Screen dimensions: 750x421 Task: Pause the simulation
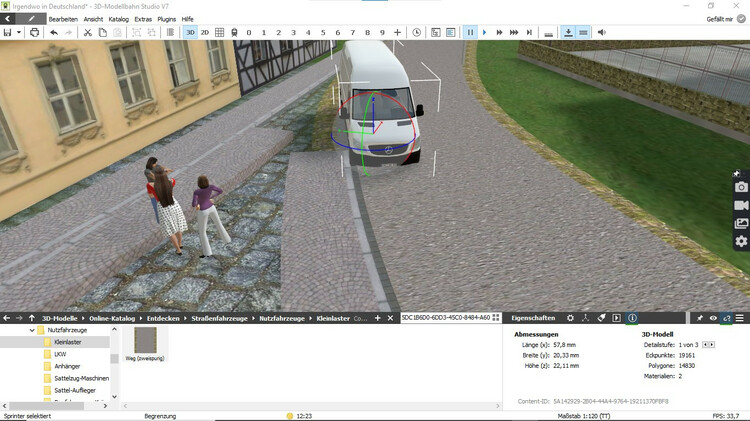tap(469, 32)
